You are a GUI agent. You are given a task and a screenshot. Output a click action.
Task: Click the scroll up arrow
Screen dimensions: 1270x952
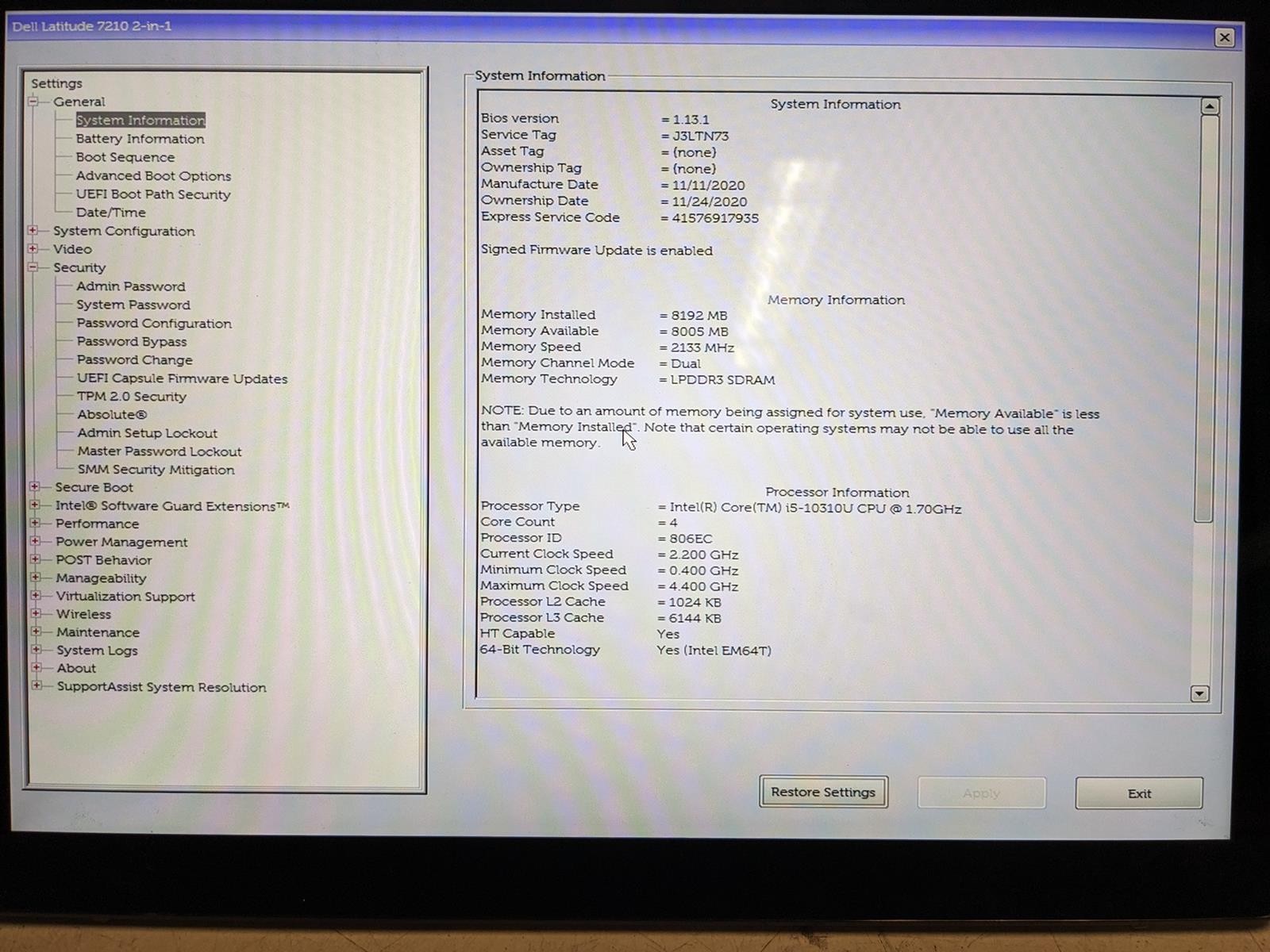coord(1209,106)
